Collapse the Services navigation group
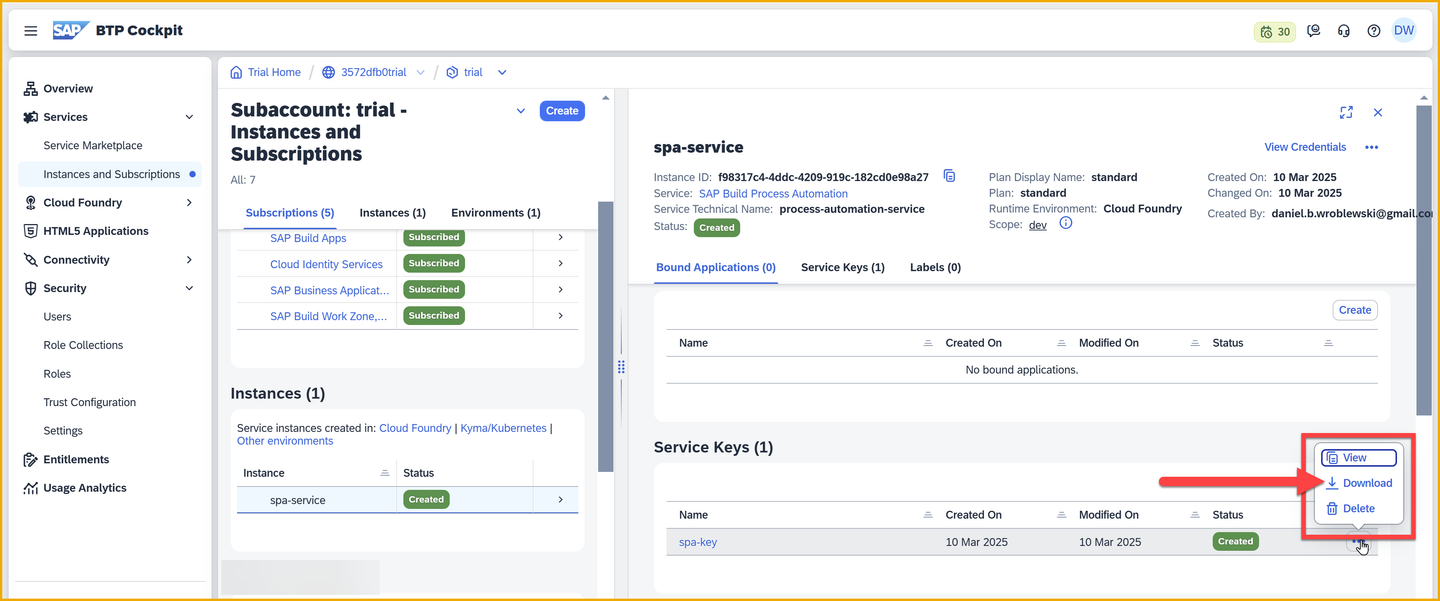Screen dimensions: 1440x601 click(189, 117)
